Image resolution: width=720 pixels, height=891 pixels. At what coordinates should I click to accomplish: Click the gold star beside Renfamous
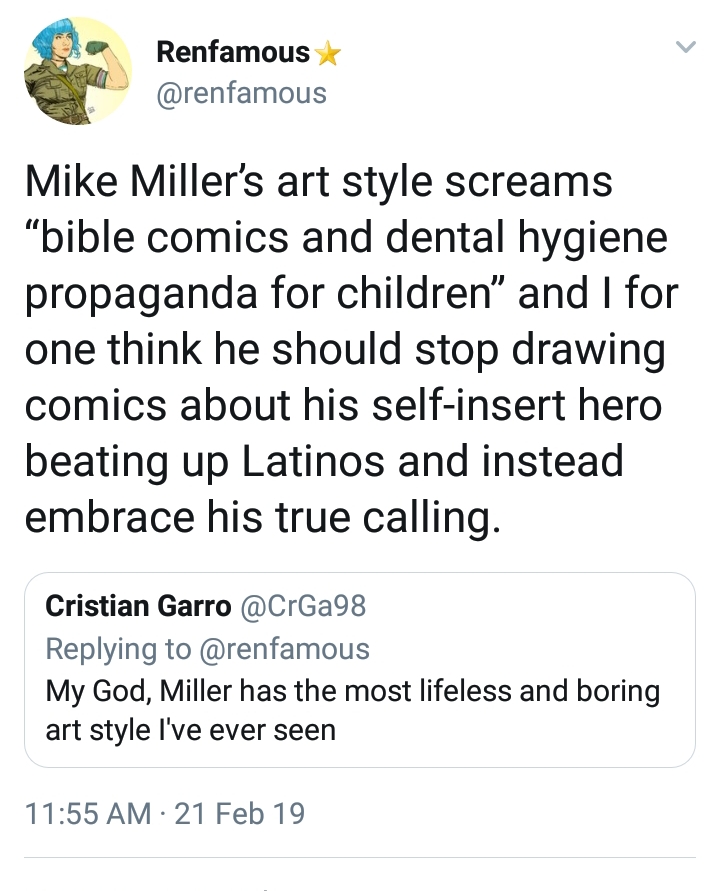328,55
